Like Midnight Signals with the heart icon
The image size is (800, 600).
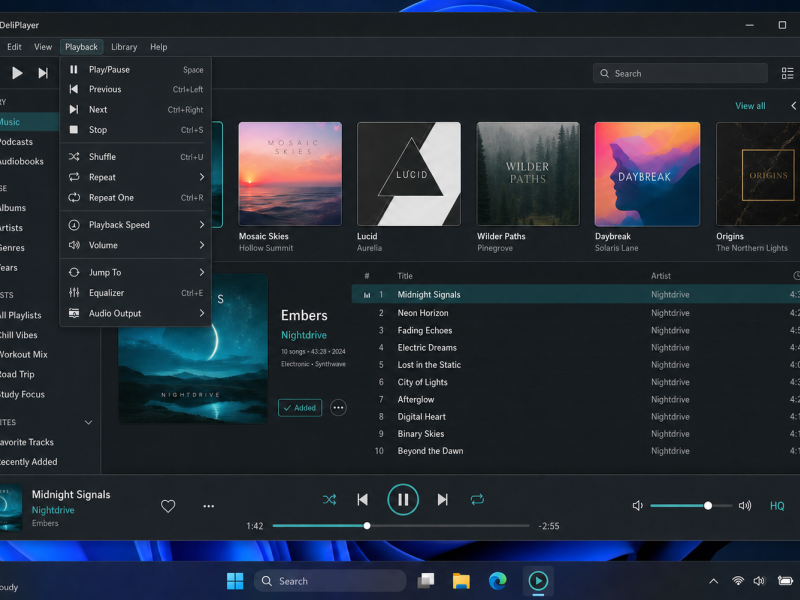(168, 506)
